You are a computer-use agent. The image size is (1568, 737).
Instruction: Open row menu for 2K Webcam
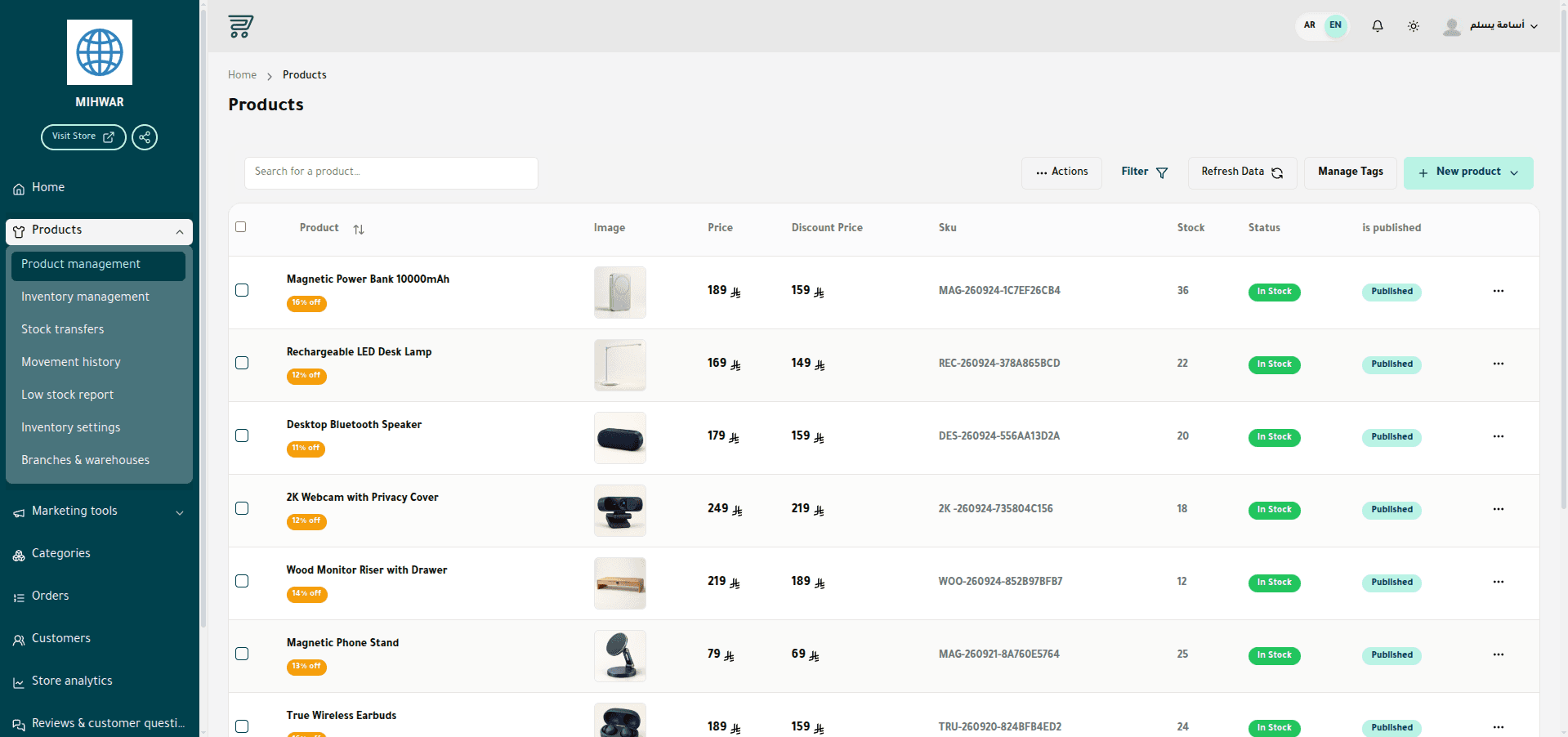click(1498, 509)
